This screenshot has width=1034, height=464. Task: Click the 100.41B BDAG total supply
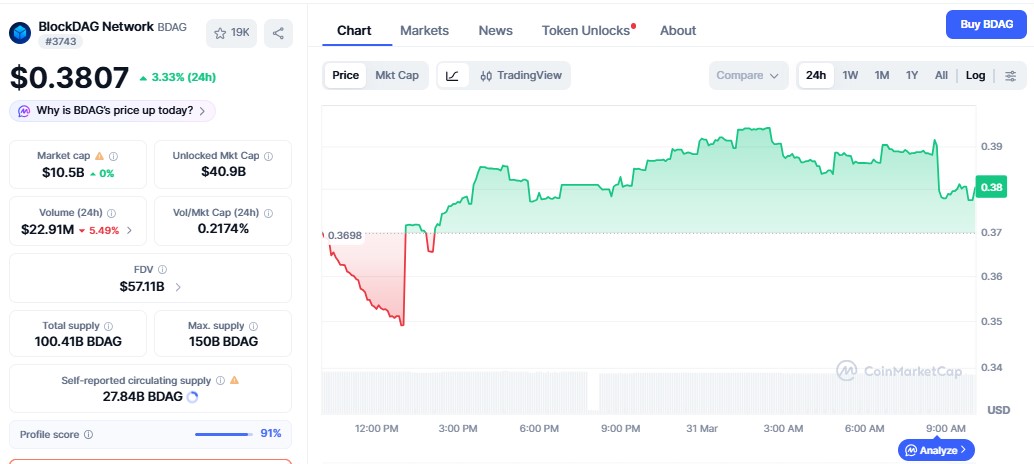point(78,341)
